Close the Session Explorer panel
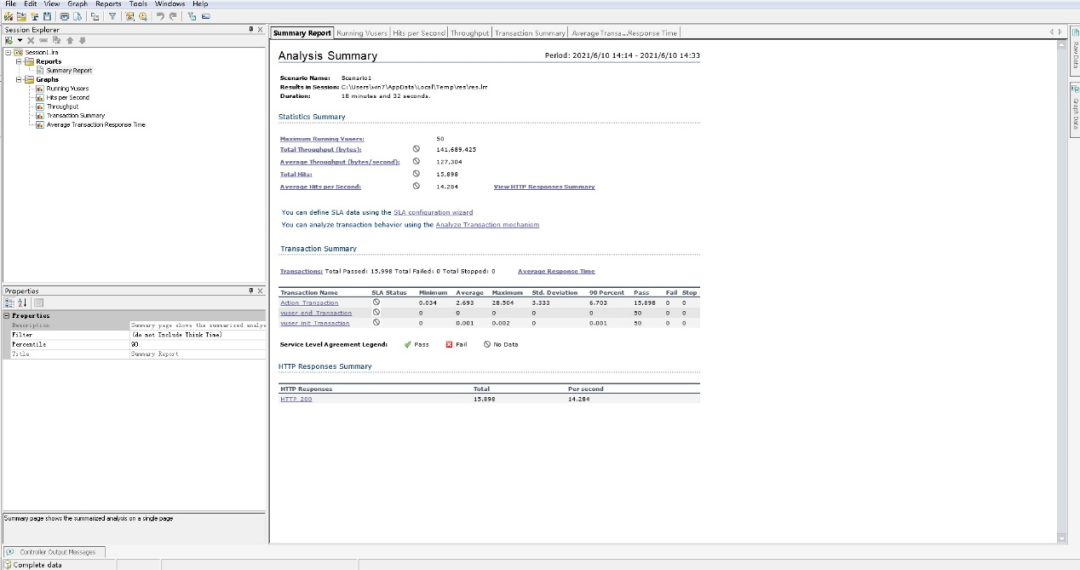Image resolution: width=1080 pixels, height=570 pixels. tap(260, 30)
